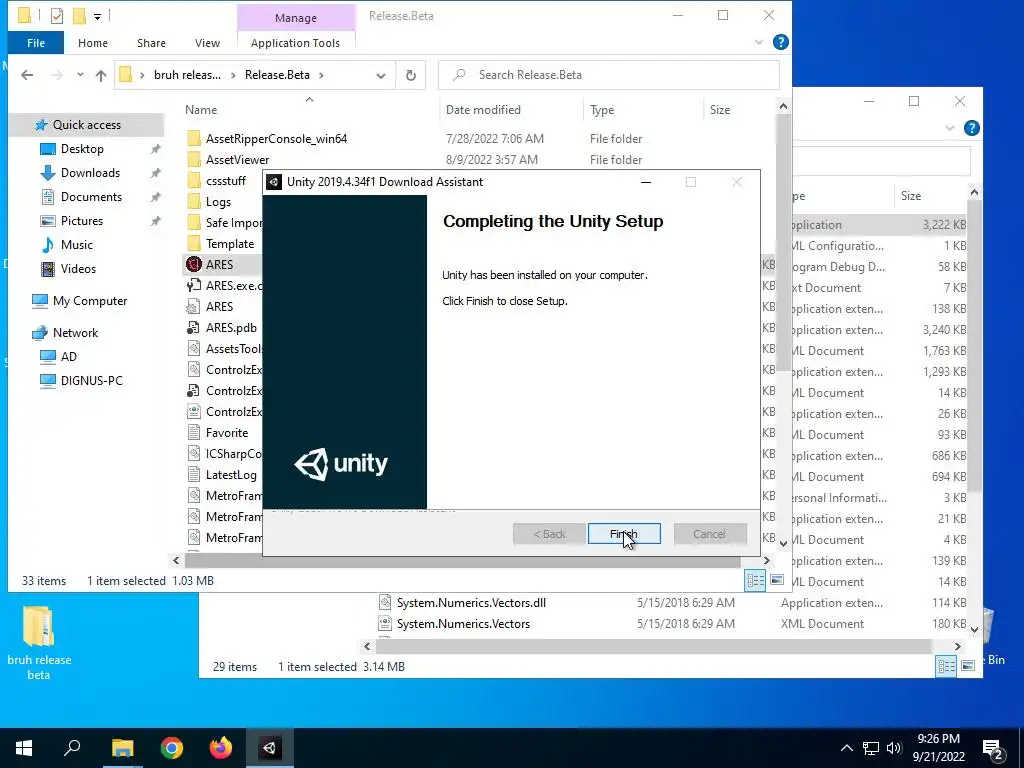Launch Firefox from taskbar
1024x768 pixels.
(x=221, y=748)
